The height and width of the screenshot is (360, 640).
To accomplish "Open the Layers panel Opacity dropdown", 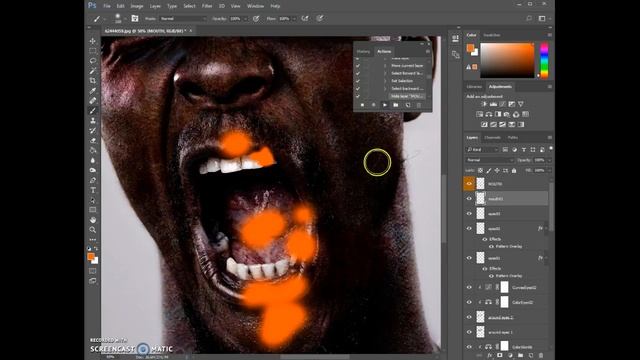I will tap(549, 160).
